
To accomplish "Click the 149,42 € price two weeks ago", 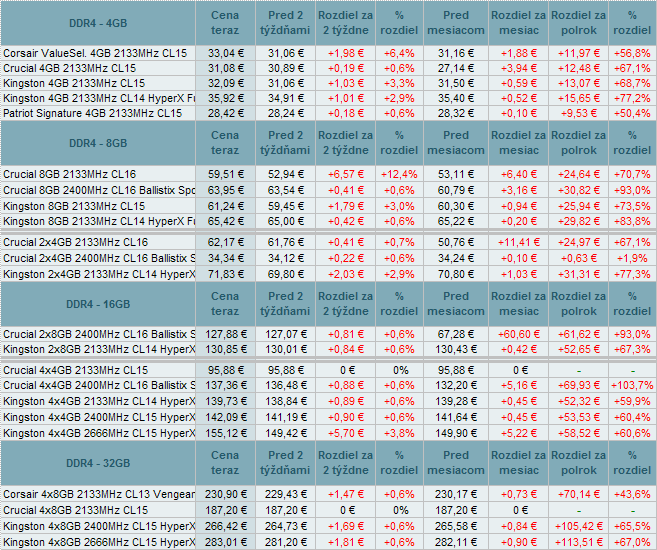I will [x=286, y=433].
